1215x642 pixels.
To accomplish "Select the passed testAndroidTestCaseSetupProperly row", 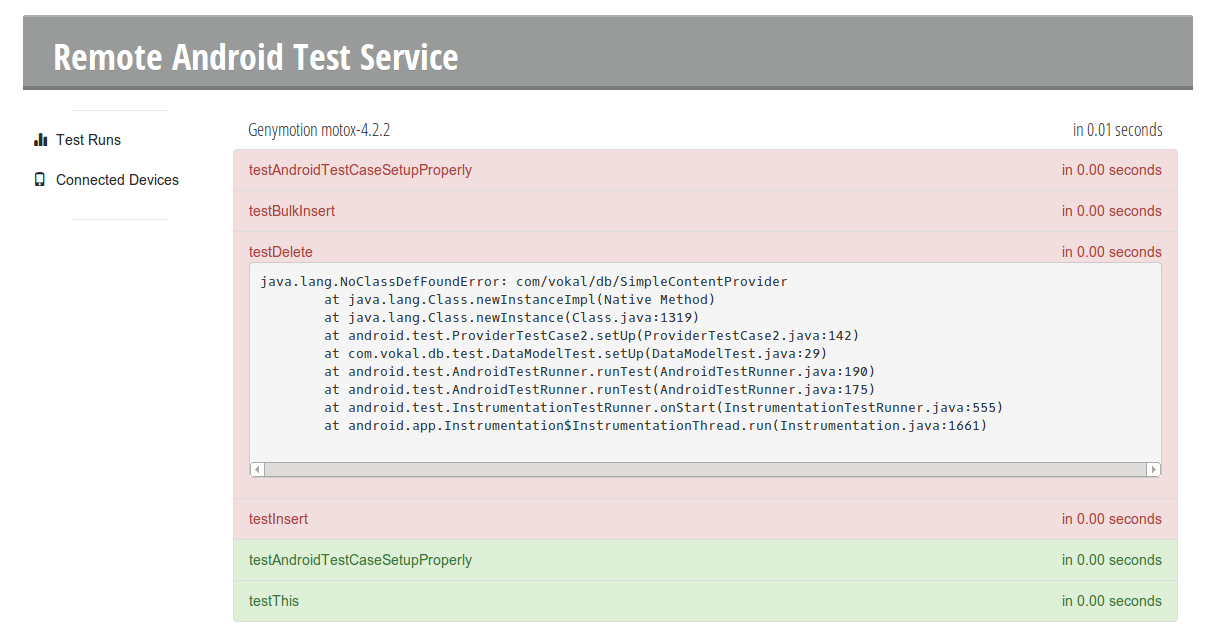I will (x=360, y=560).
